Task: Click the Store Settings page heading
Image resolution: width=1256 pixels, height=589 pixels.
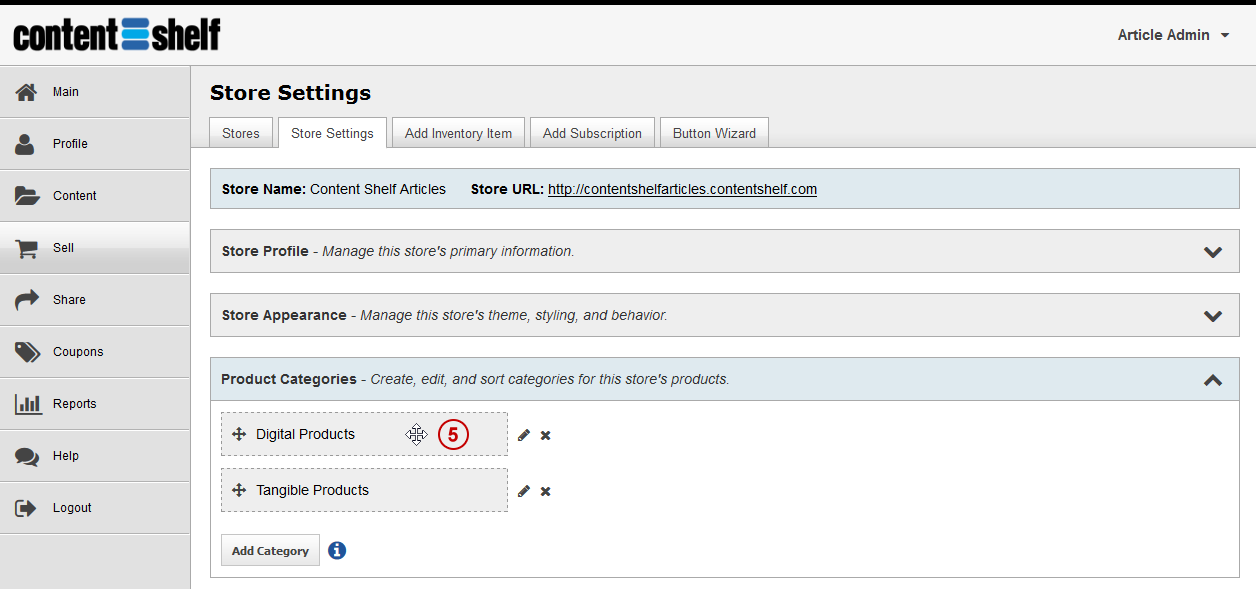Action: click(290, 93)
